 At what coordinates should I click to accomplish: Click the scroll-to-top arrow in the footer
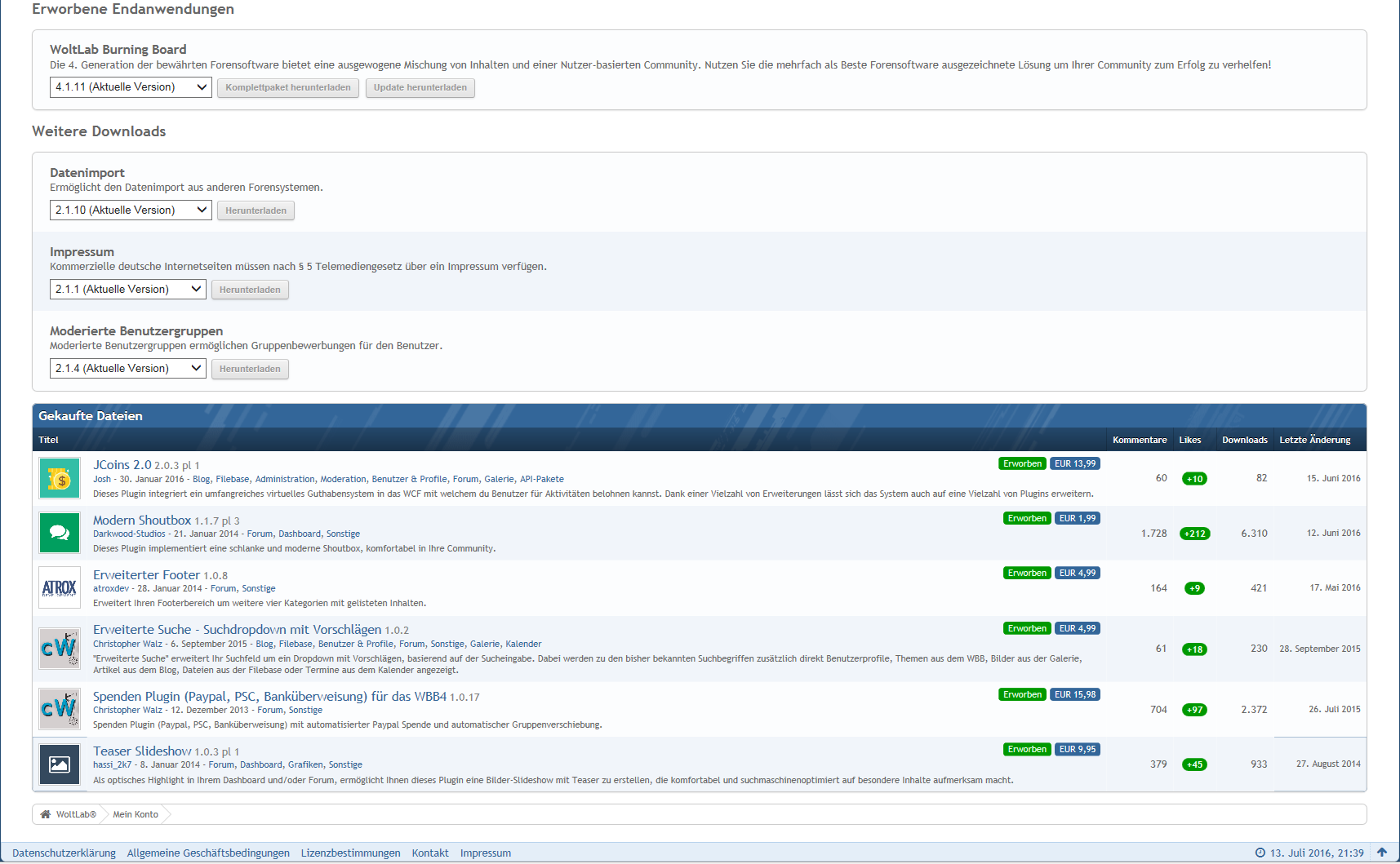[1382, 853]
